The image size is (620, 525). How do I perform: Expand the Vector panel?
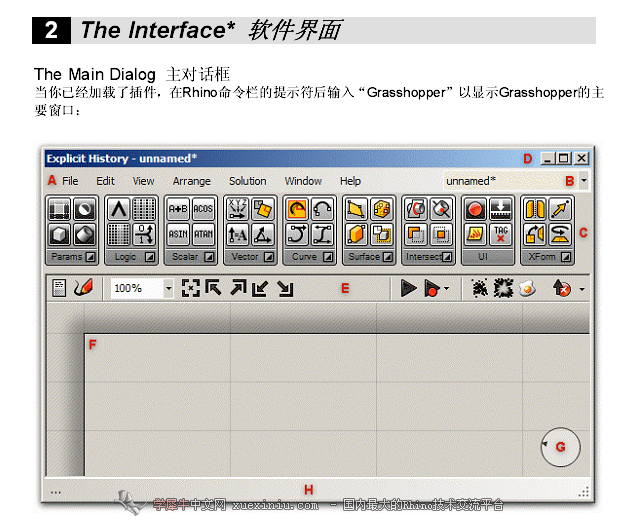(269, 257)
